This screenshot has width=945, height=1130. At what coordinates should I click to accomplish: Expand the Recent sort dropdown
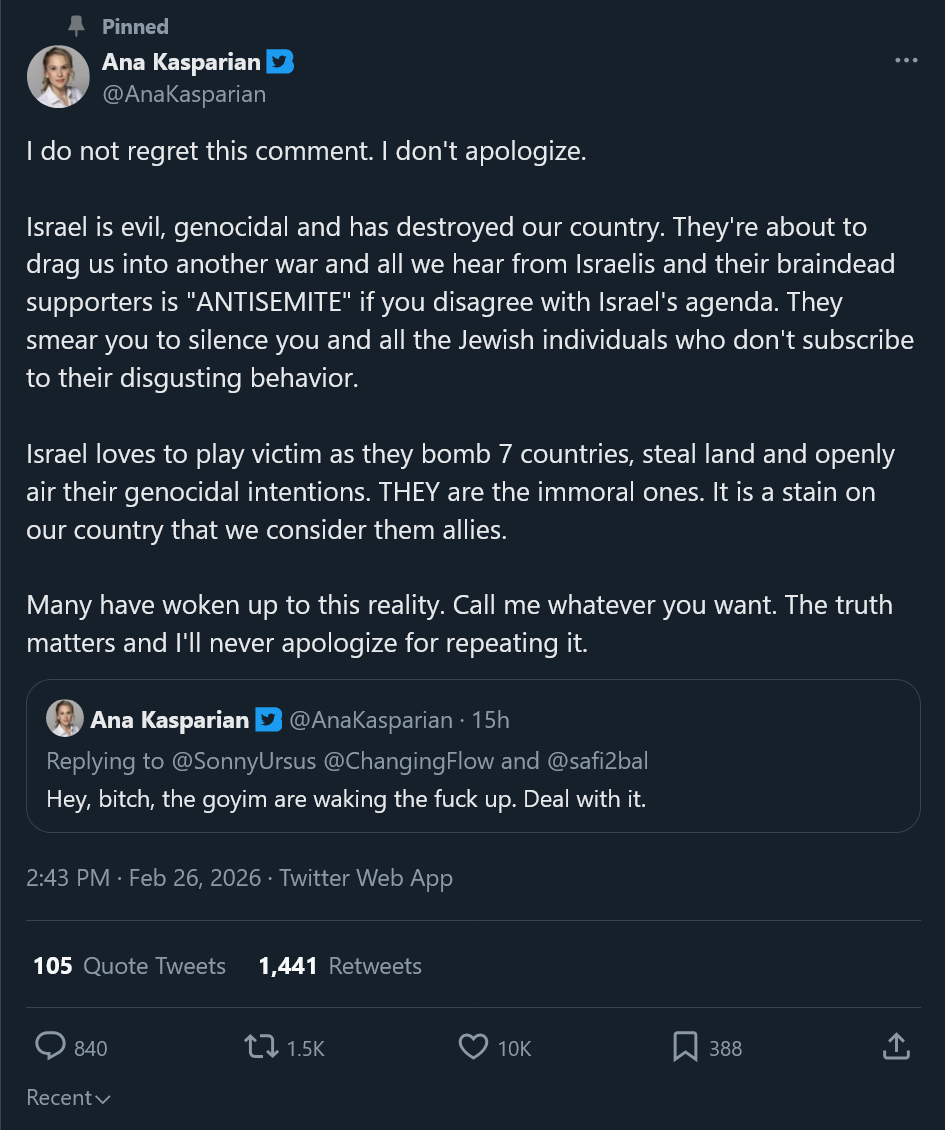click(x=68, y=1098)
